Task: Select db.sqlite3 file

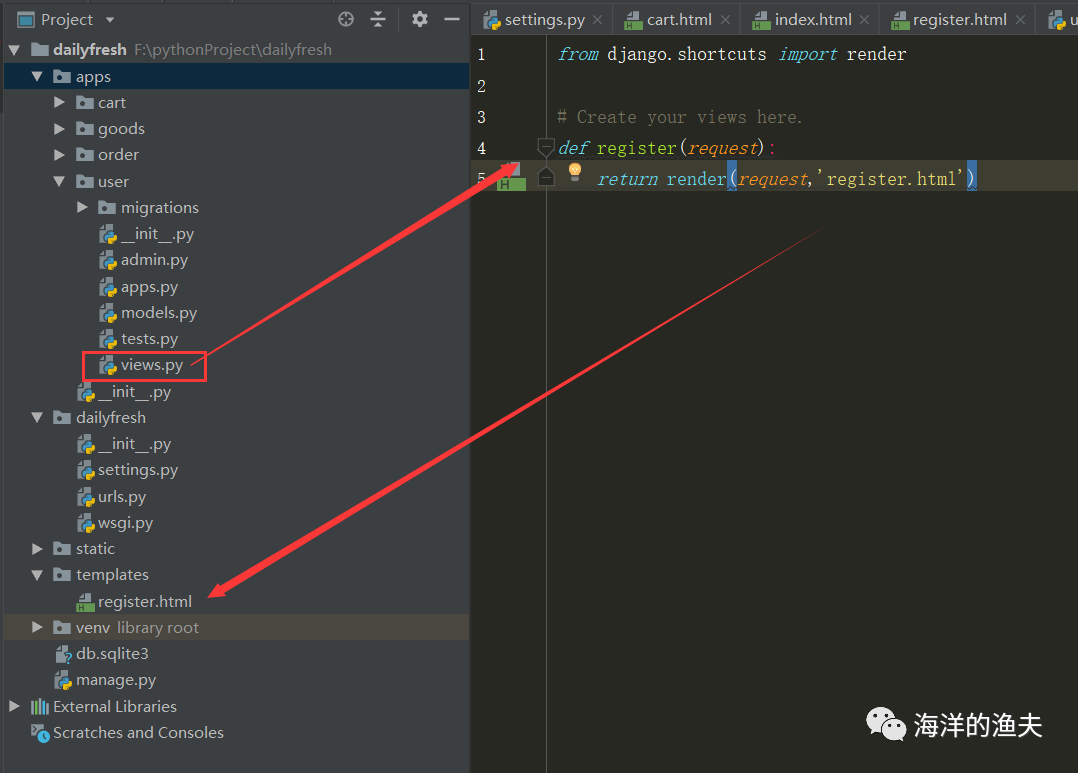Action: click(x=112, y=653)
